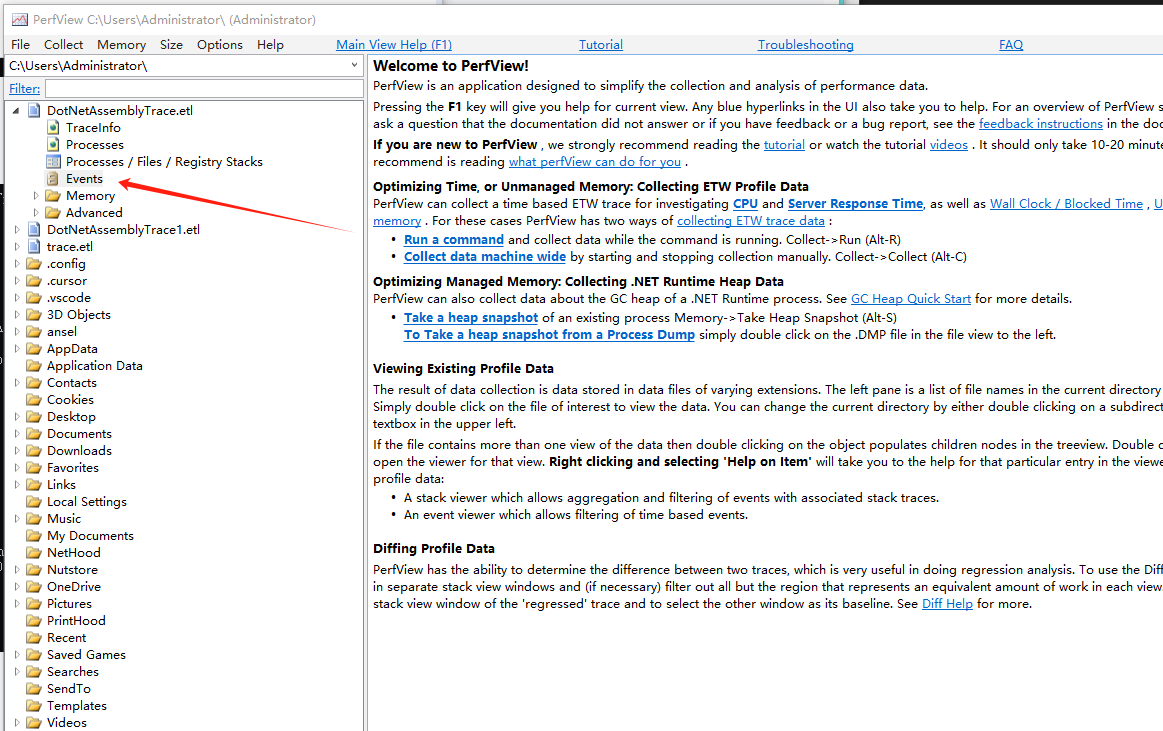1163x731 pixels.
Task: Click the Filter: label link
Action: coord(24,89)
